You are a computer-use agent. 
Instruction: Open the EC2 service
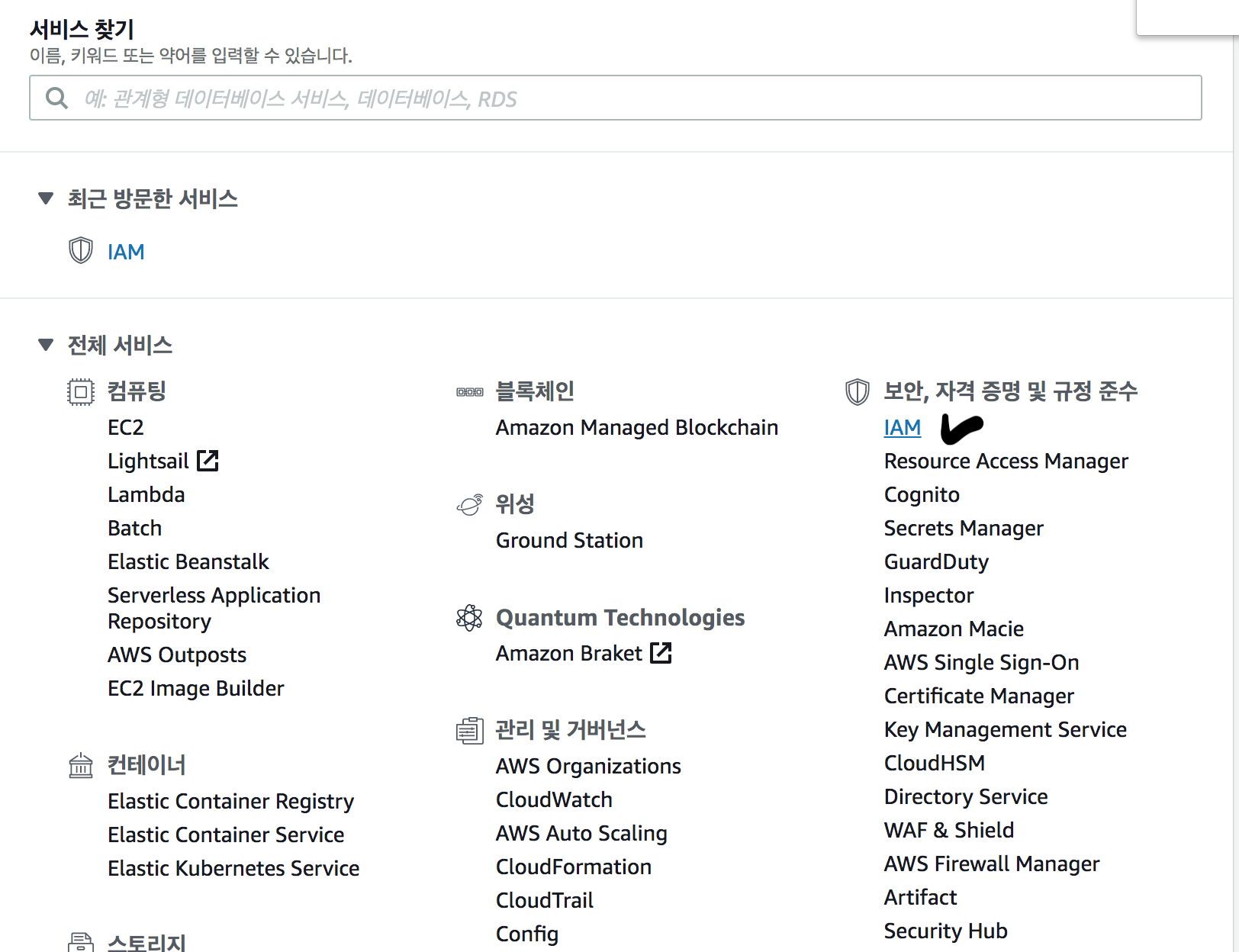tap(126, 428)
